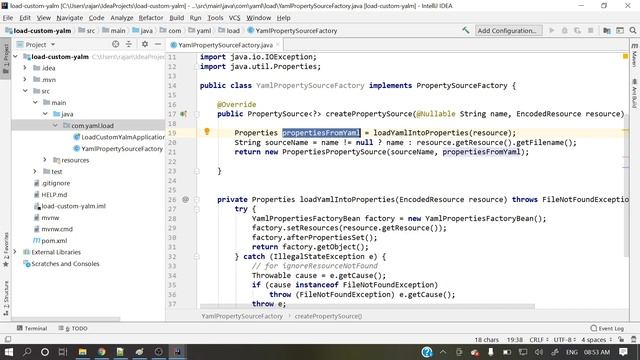The width and height of the screenshot is (640, 360).
Task: Open the Maven tool window tab
Action: 634,56
